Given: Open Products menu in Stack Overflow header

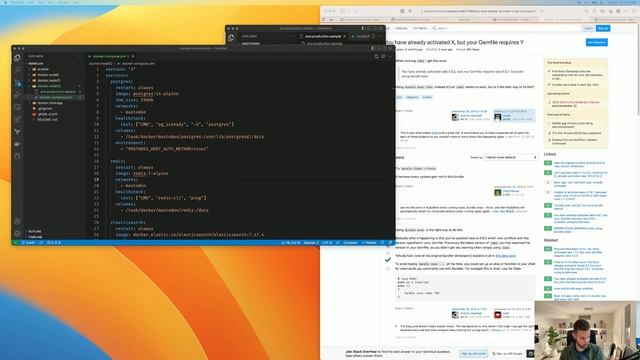Looking at the screenshot, I should coord(401,28).
